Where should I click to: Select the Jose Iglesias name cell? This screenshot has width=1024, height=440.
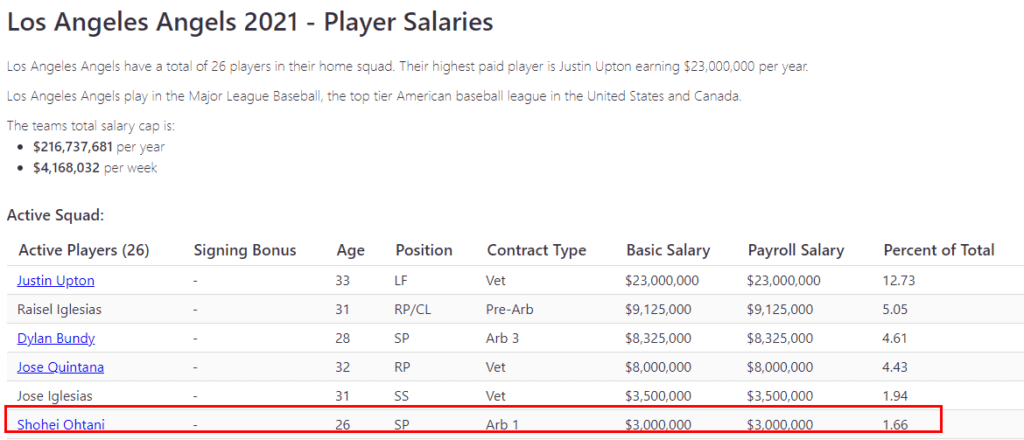(55, 396)
